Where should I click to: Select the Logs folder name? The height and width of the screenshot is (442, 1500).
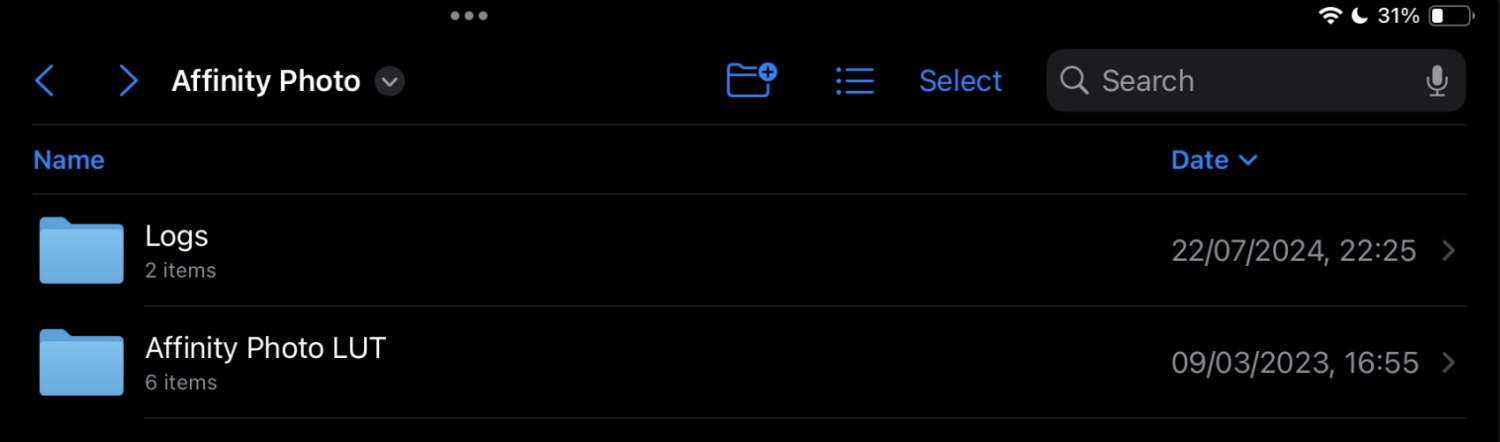click(177, 236)
